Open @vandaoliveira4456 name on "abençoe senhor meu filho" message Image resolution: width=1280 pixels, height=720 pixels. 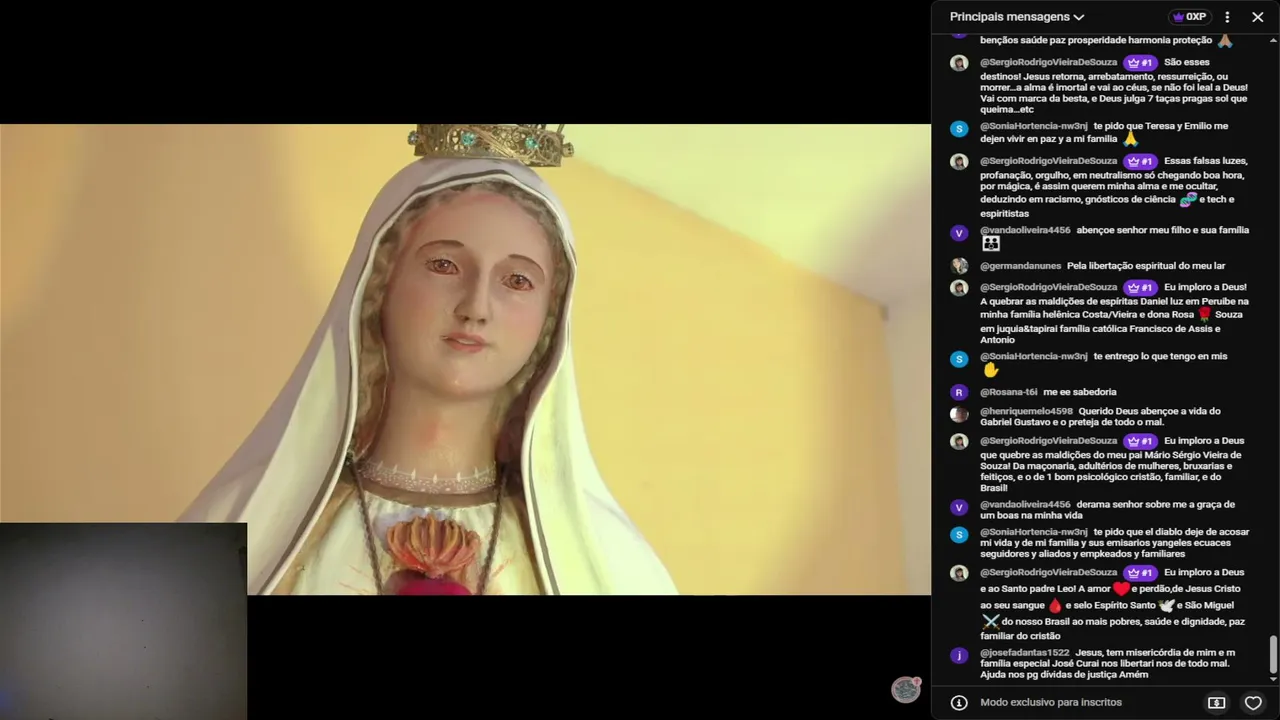[x=1025, y=230]
